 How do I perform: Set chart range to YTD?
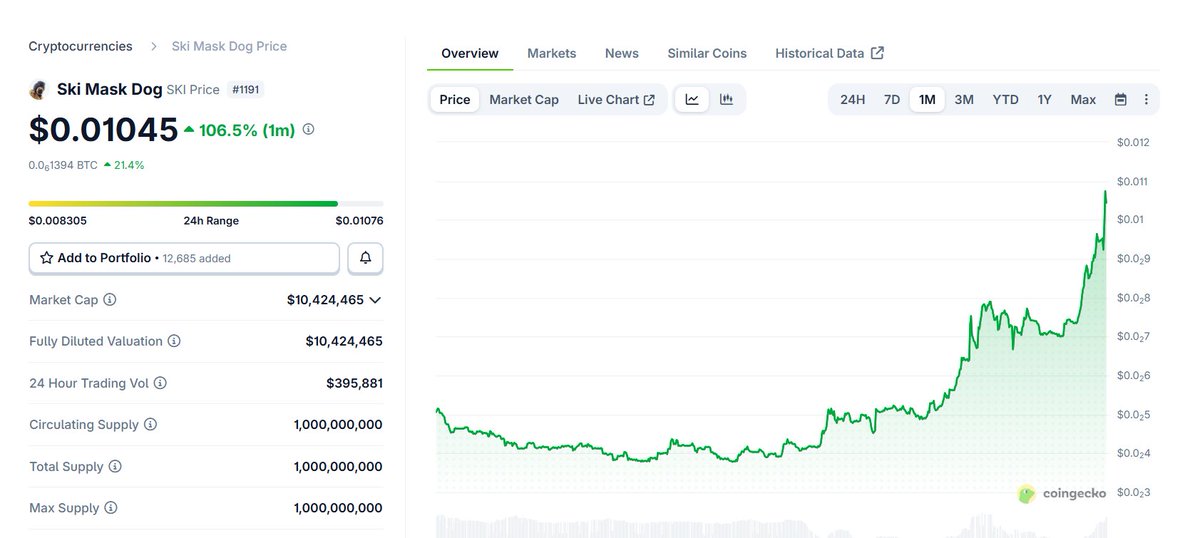1005,100
